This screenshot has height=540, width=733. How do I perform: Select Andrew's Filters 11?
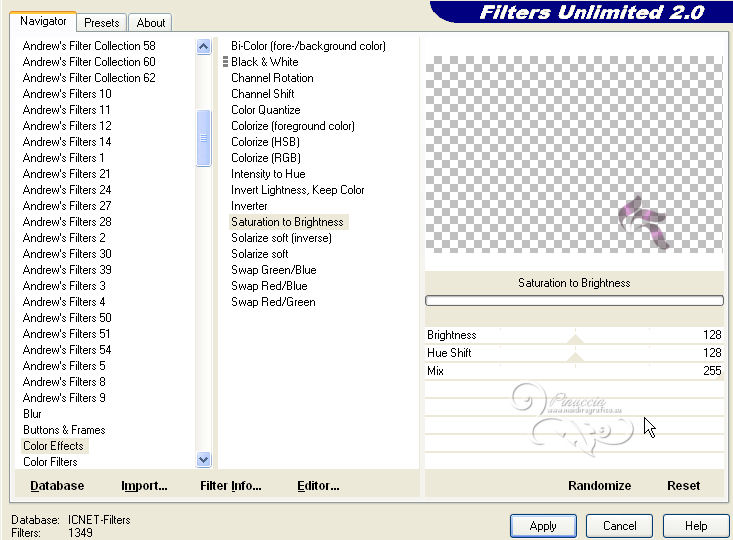[x=66, y=110]
